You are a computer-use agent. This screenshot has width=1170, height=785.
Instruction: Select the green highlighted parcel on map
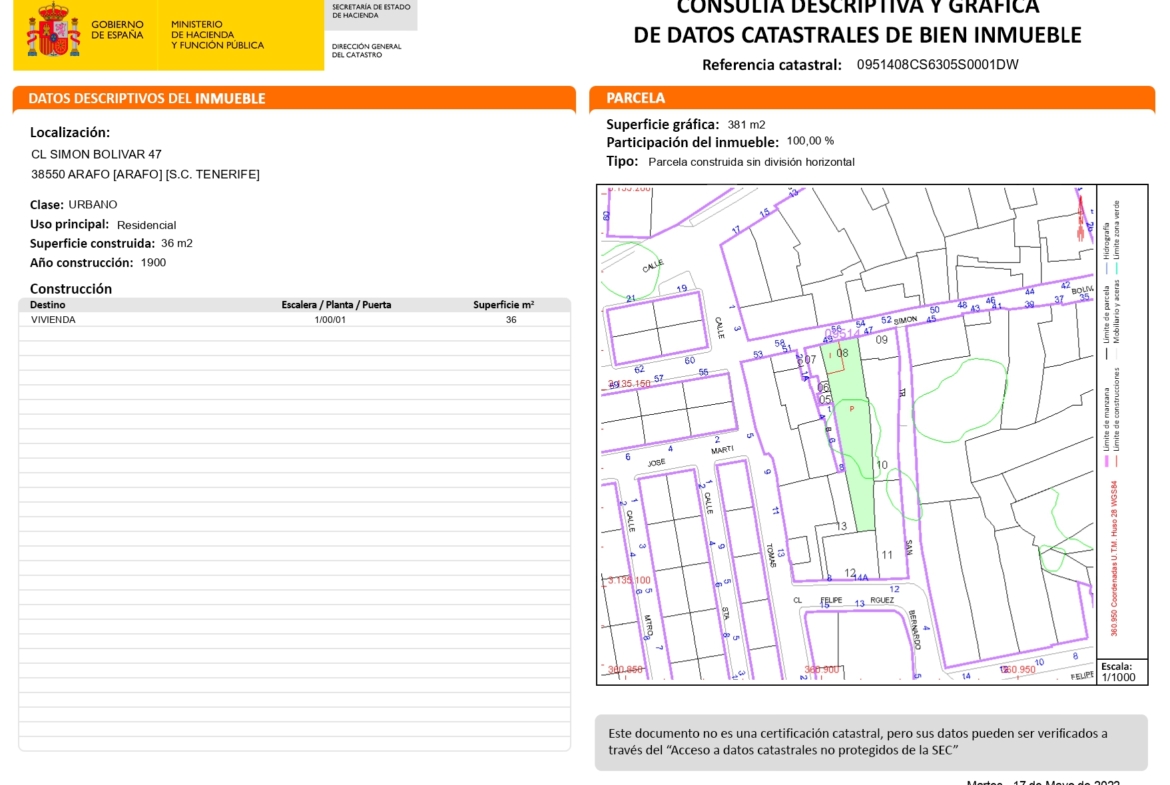855,430
